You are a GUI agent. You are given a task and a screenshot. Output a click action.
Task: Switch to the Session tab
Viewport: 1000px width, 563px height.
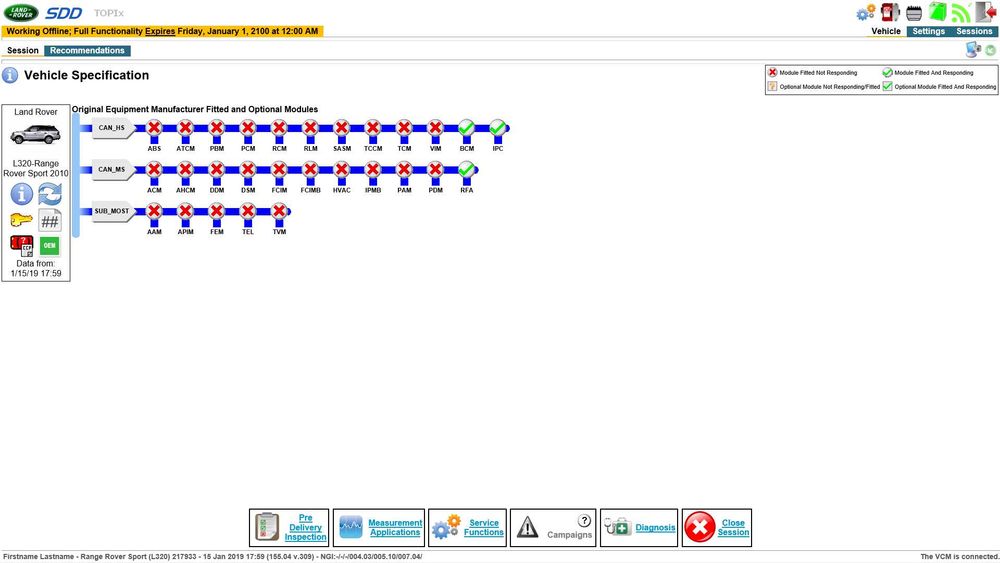(x=23, y=50)
